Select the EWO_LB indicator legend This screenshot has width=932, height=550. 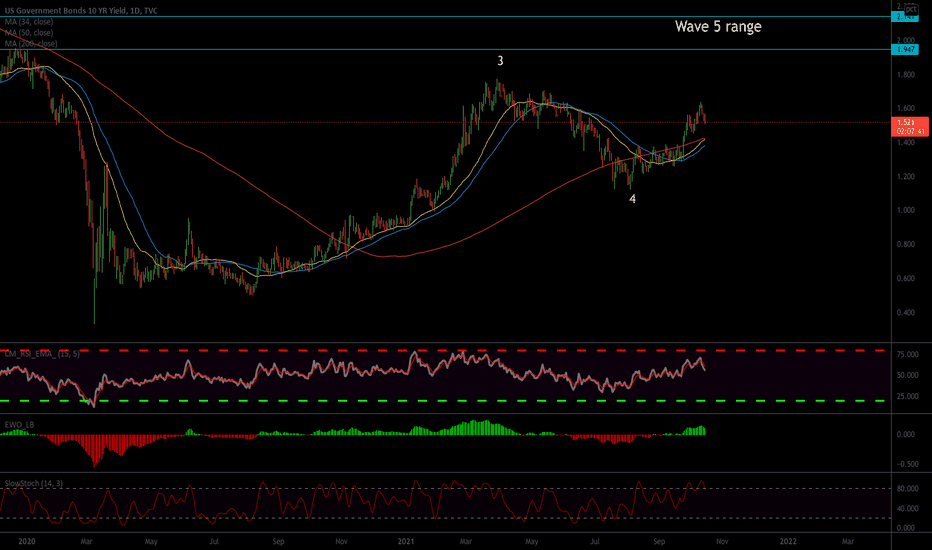coord(20,425)
